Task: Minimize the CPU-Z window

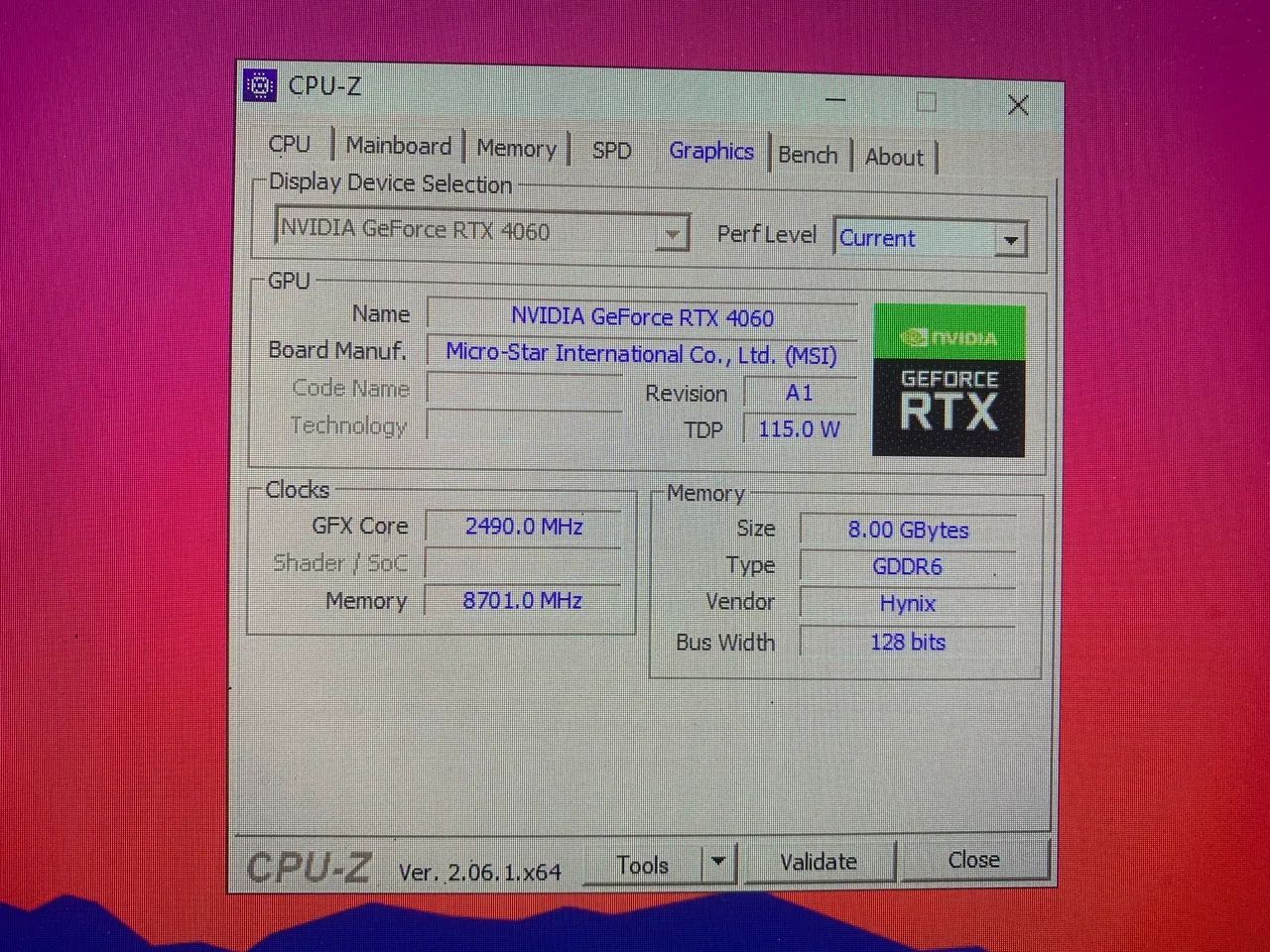Action: pyautogui.click(x=836, y=101)
